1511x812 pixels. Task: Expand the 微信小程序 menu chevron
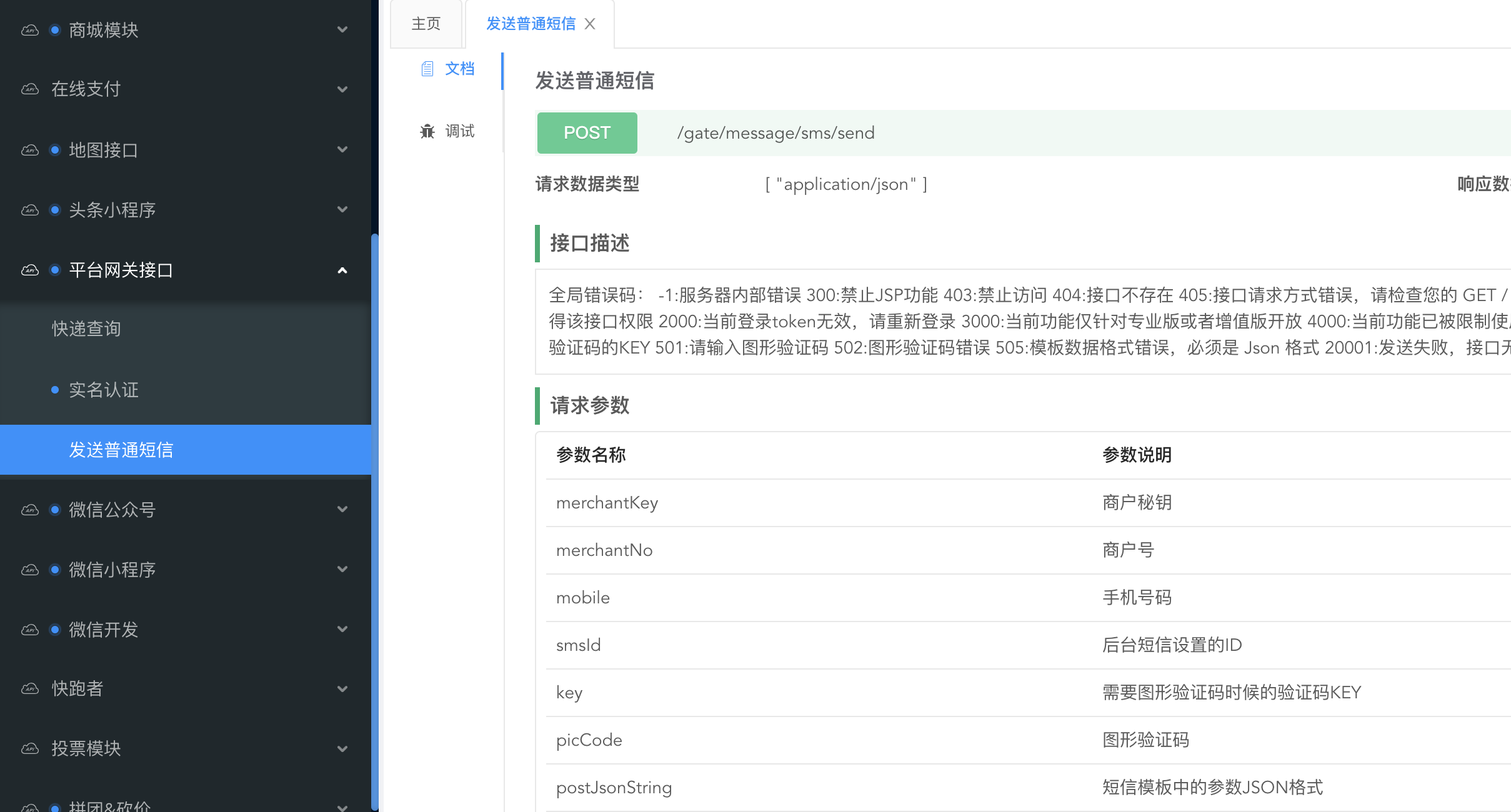(x=342, y=570)
